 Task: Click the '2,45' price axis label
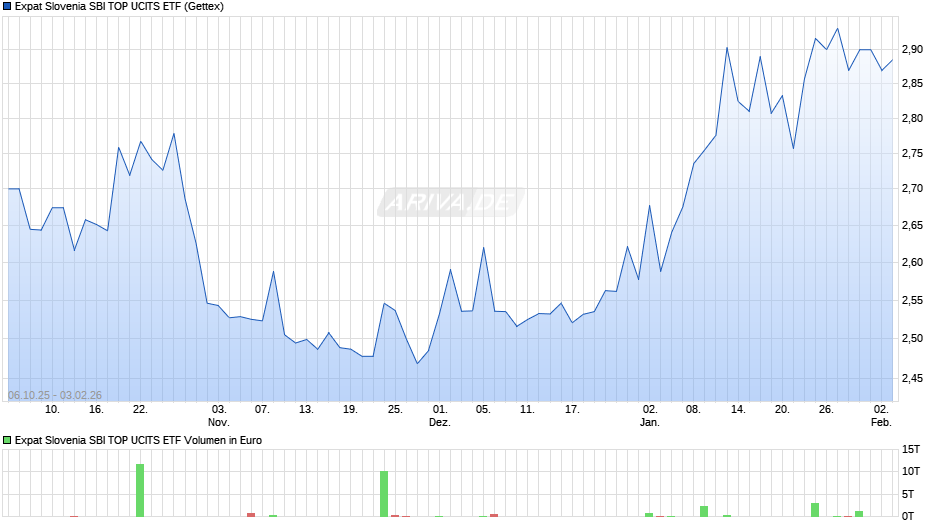click(912, 378)
